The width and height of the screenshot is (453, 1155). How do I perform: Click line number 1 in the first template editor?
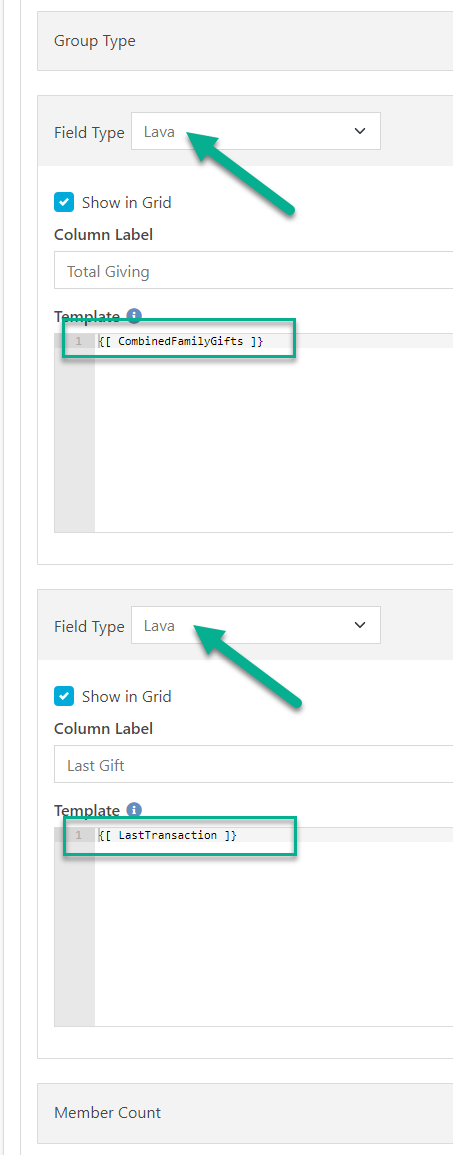79,341
